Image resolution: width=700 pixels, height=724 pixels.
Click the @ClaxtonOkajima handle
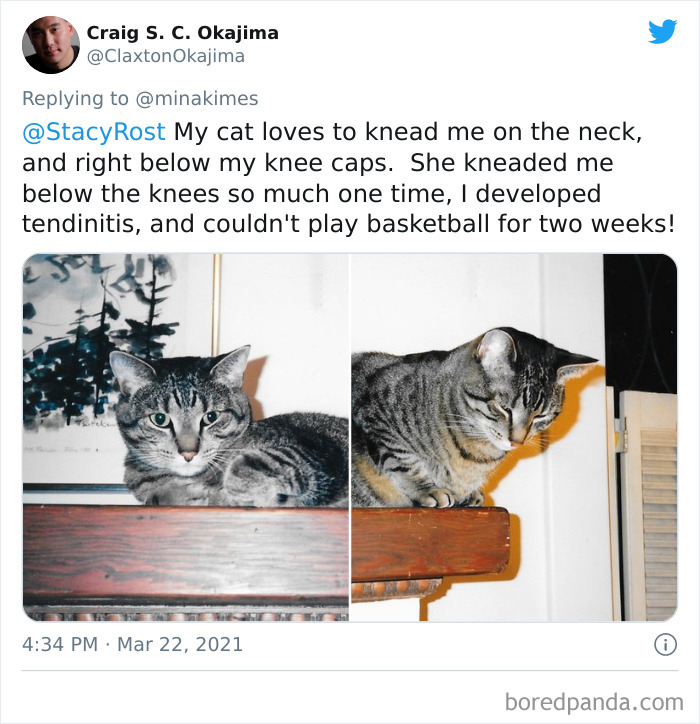pos(166,56)
